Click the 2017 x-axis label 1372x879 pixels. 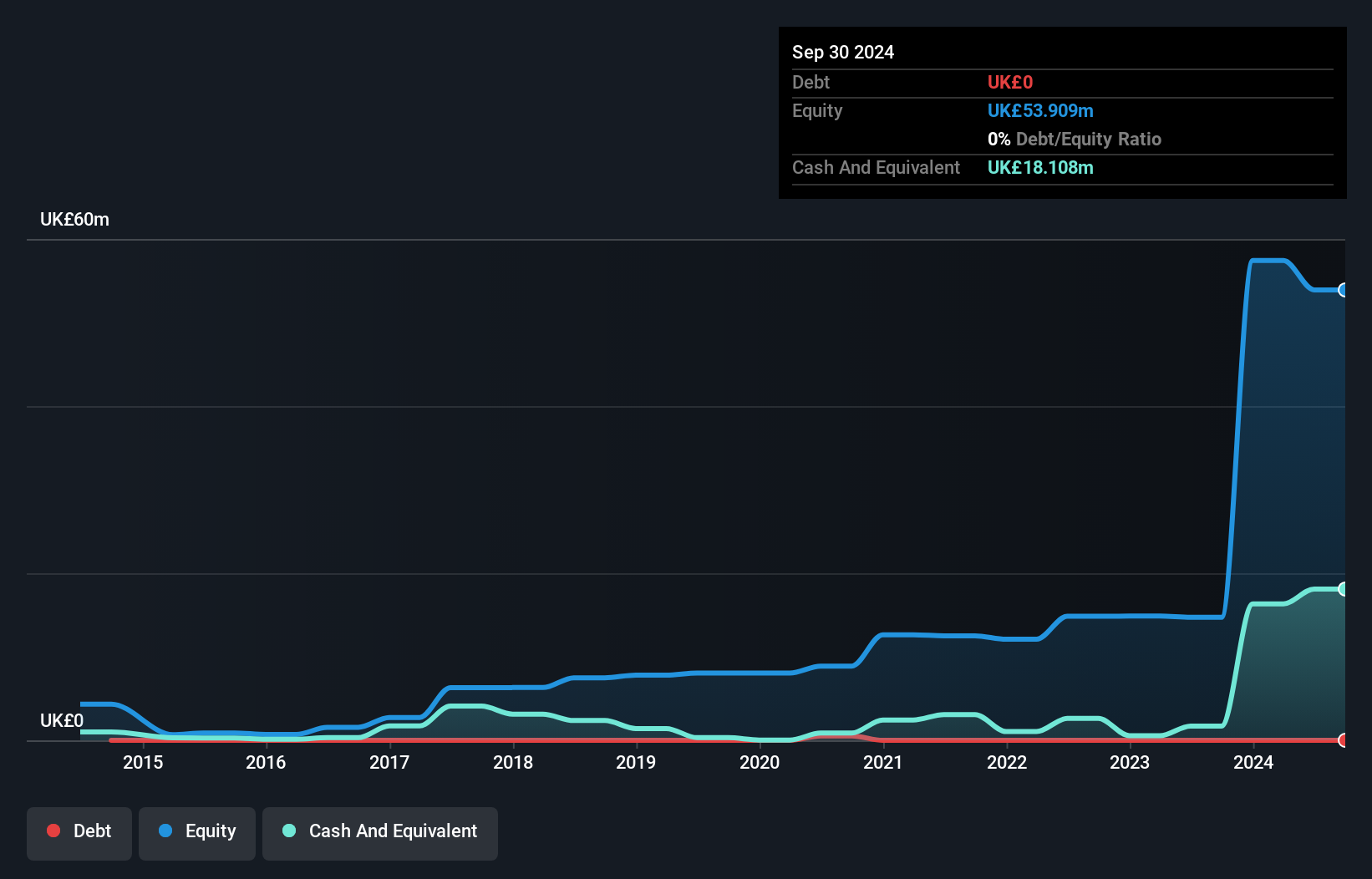(389, 762)
